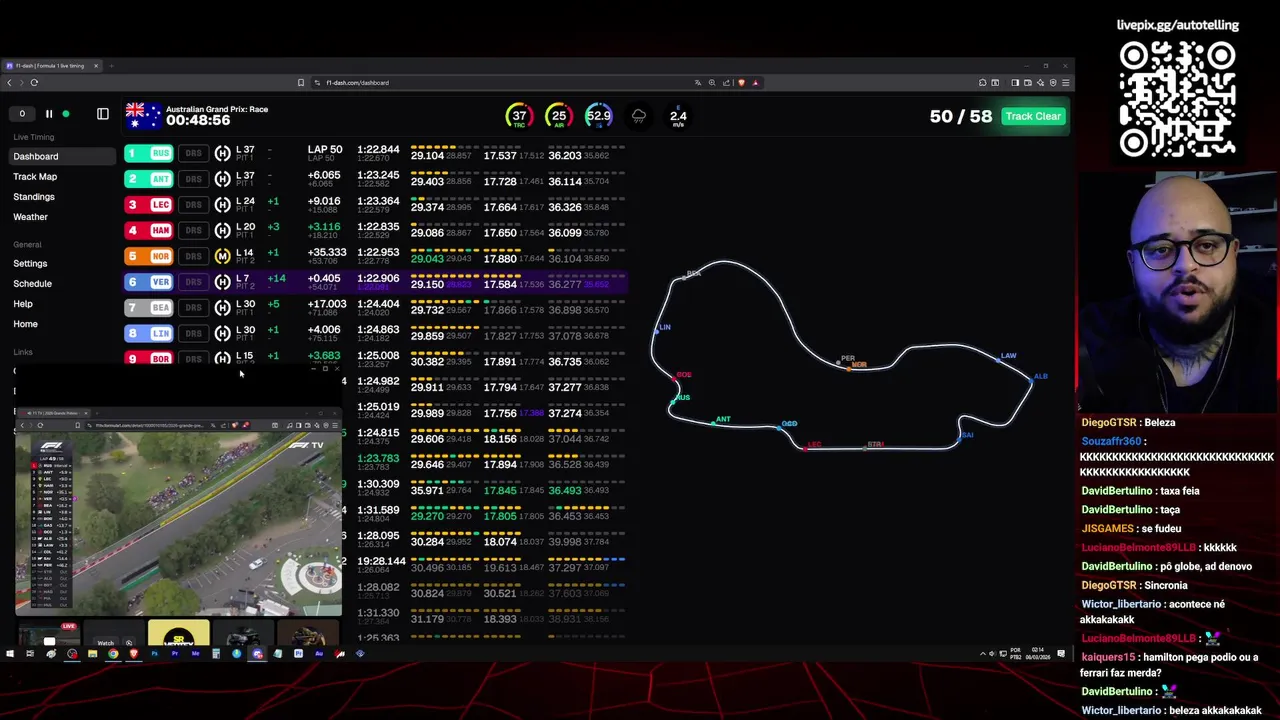The width and height of the screenshot is (1280, 720).
Task: Select the NOR driver tag in position 5
Action: 149,256
